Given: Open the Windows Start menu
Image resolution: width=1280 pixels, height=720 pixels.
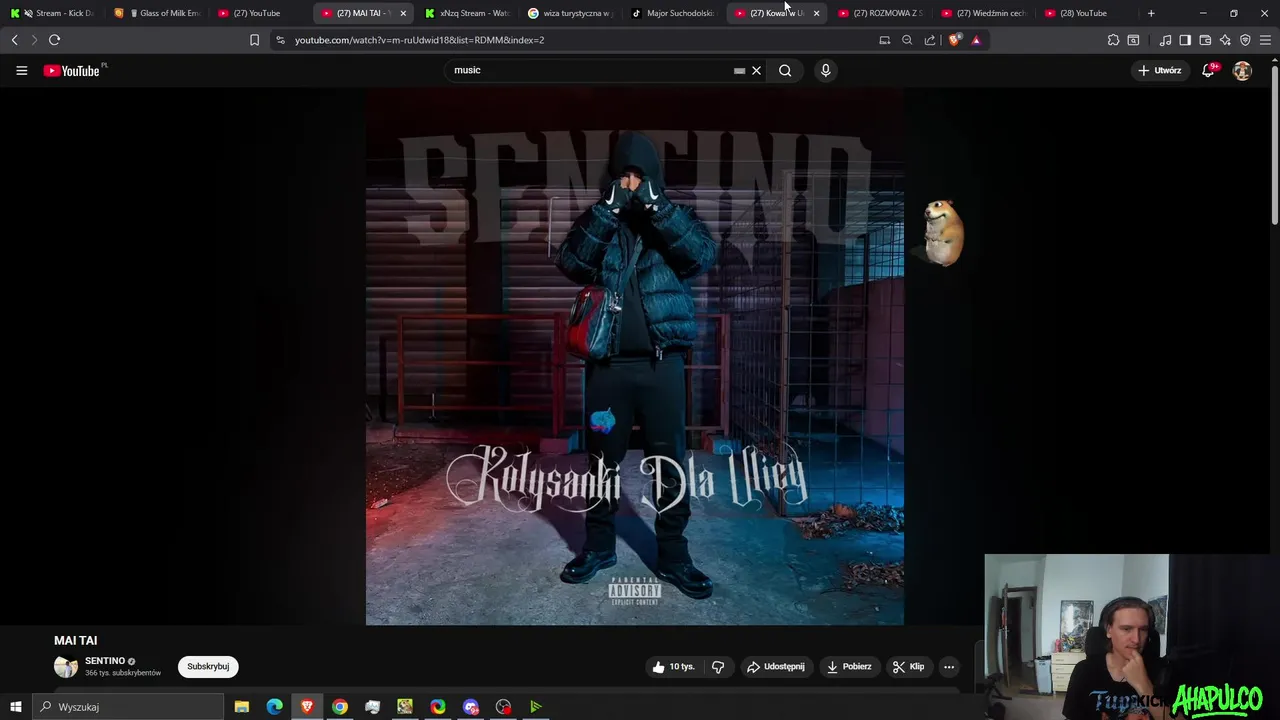Looking at the screenshot, I should point(16,707).
